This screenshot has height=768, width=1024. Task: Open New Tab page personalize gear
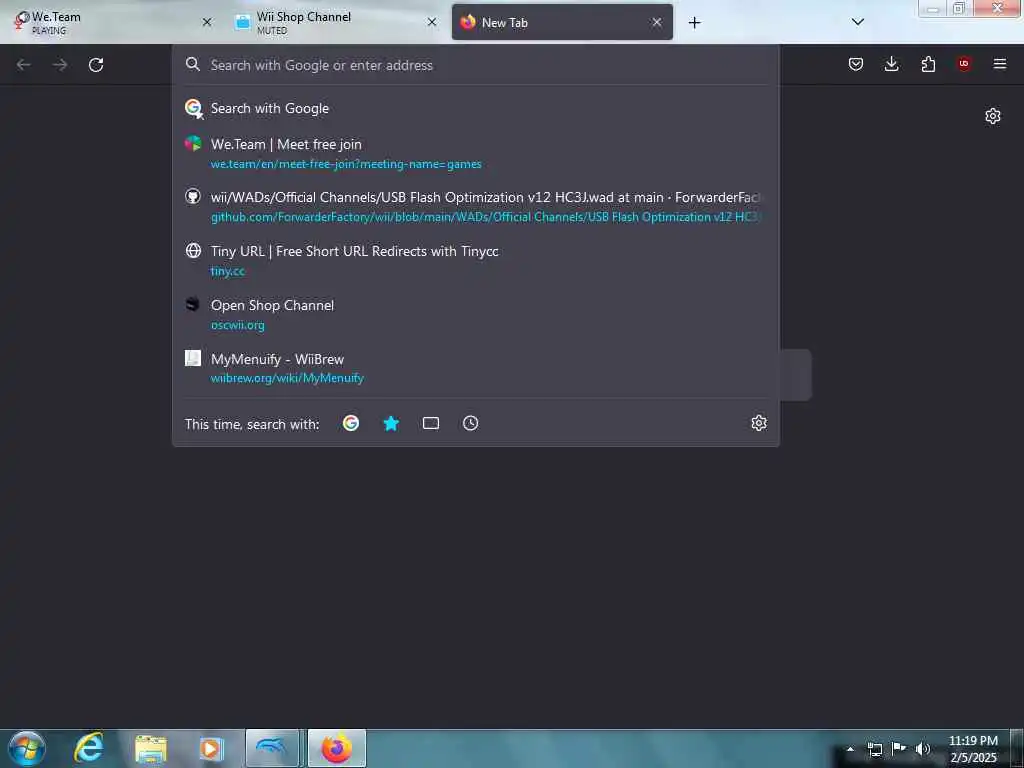pyautogui.click(x=993, y=116)
